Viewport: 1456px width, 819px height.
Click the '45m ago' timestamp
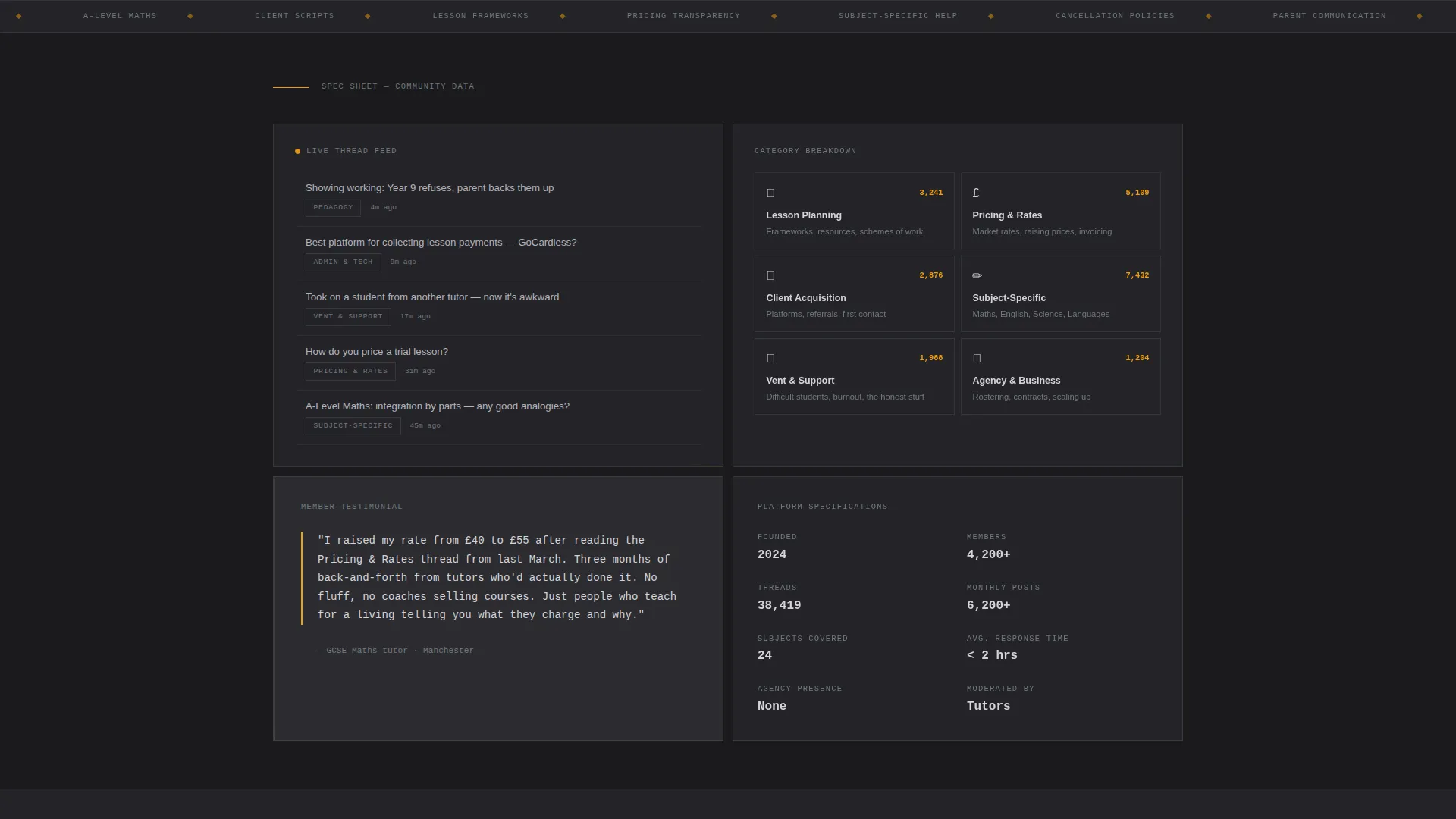click(x=425, y=426)
